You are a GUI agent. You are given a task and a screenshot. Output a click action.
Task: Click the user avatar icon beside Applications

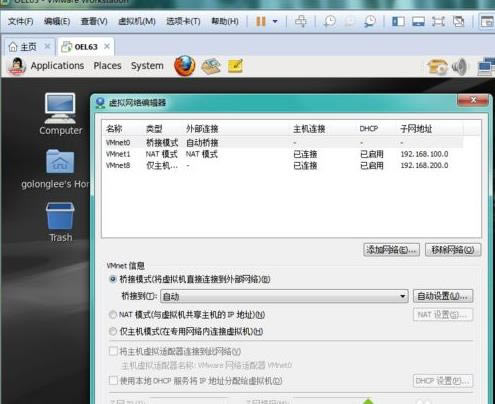coord(17,66)
